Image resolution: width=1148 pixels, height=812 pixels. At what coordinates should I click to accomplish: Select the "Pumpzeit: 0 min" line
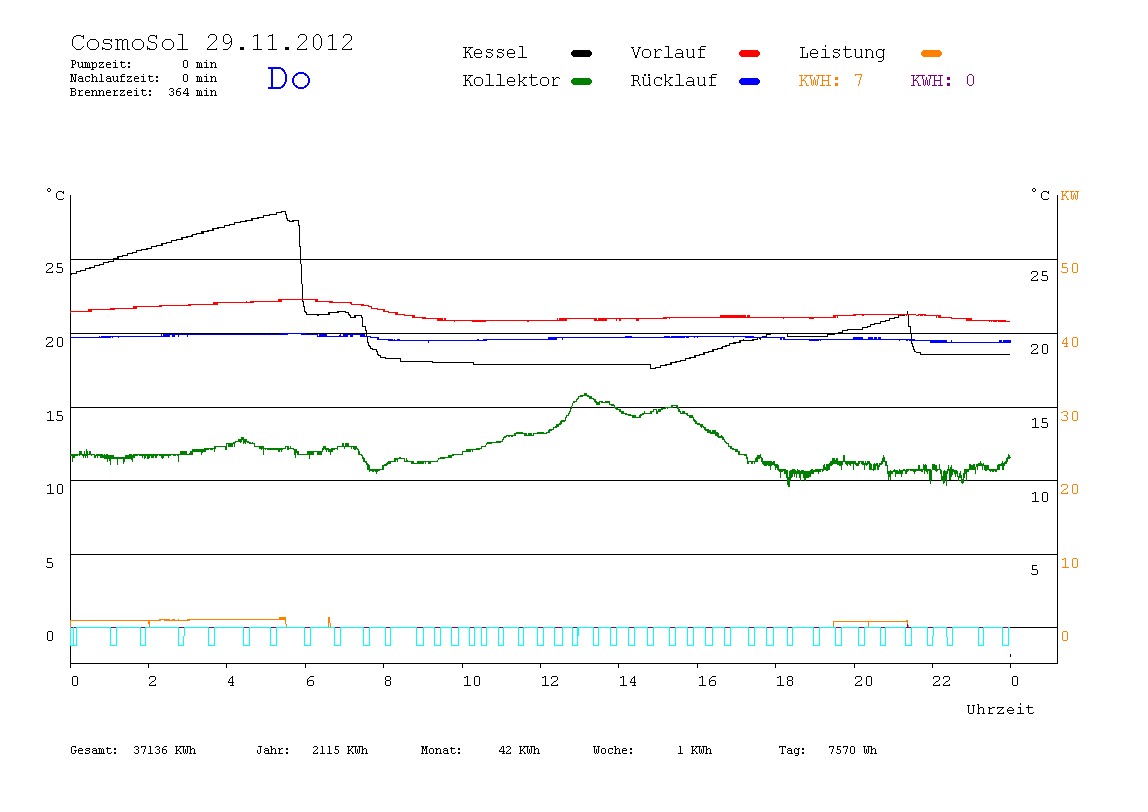pos(144,64)
